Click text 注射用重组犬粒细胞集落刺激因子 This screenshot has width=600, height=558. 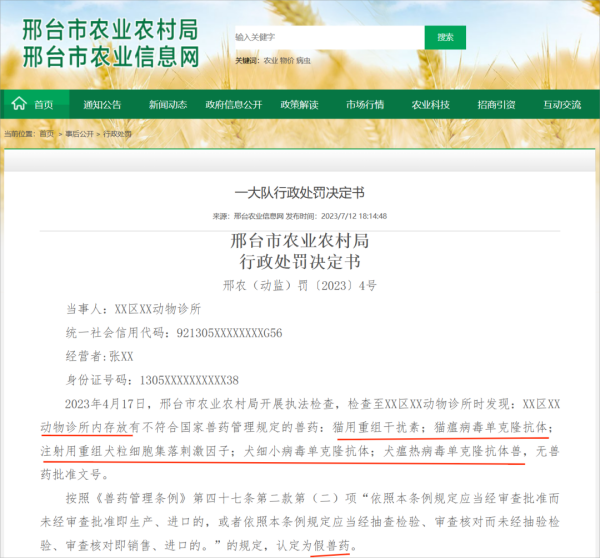click(135, 451)
